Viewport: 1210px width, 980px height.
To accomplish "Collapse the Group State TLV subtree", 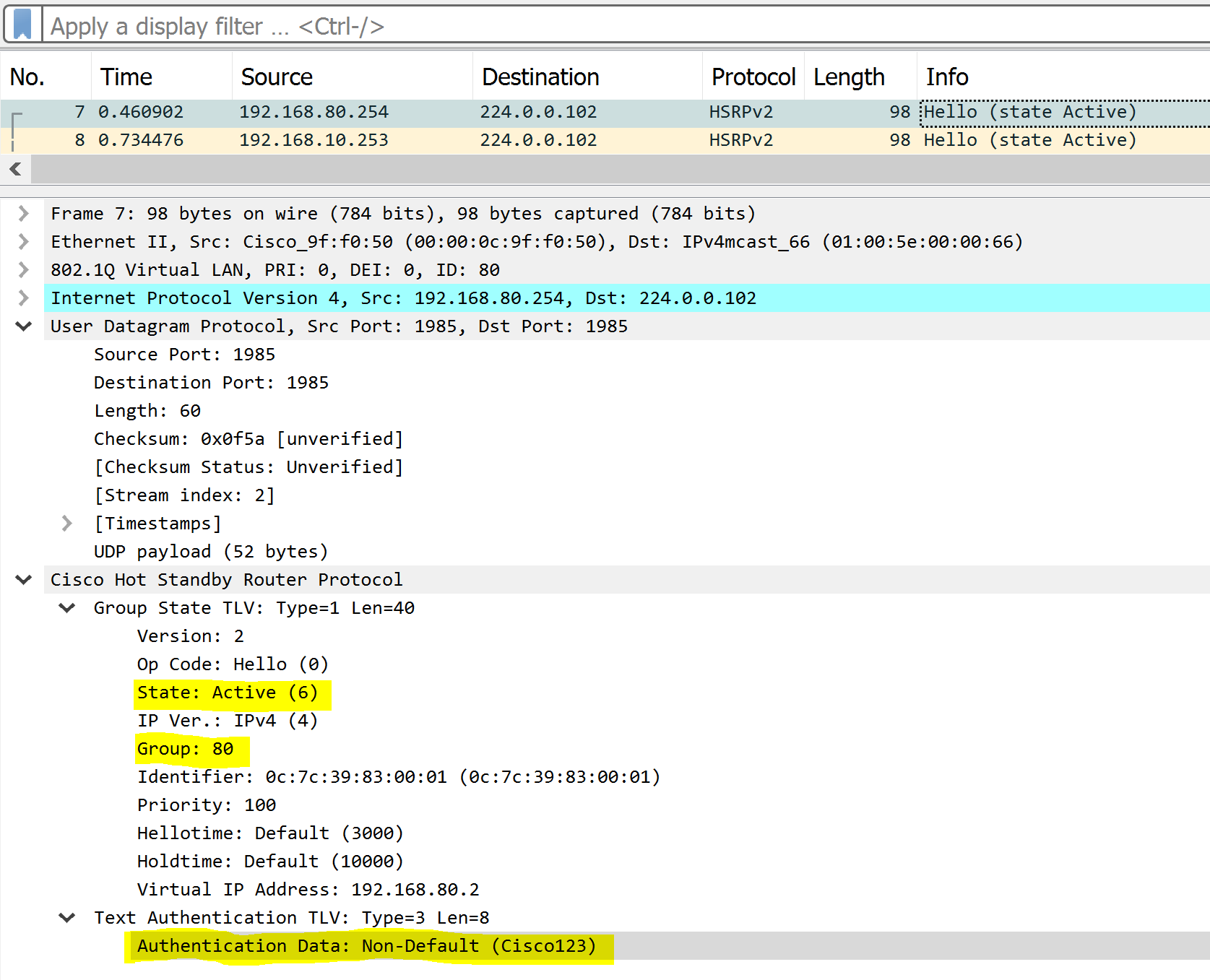I will tap(66, 608).
